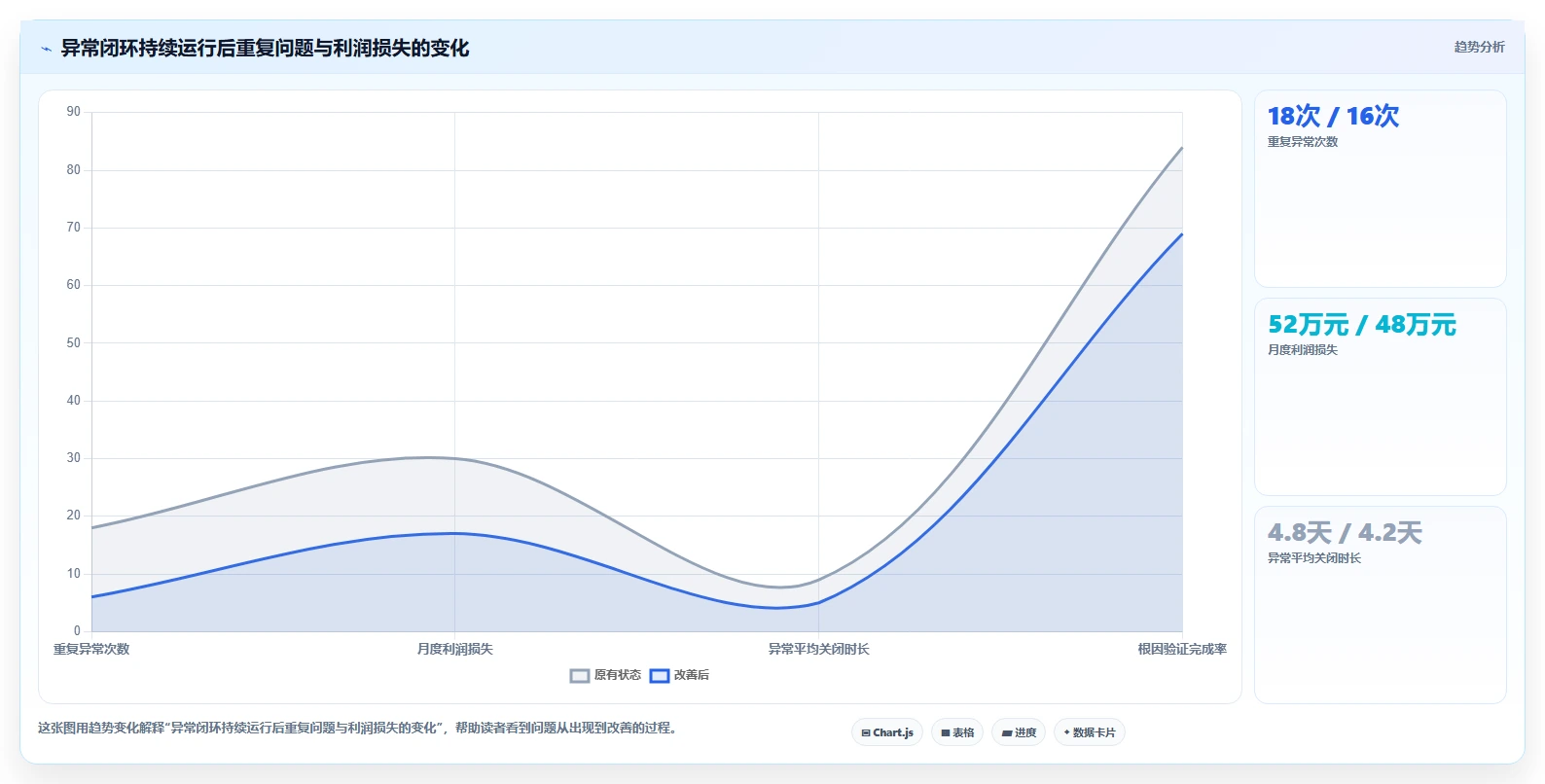Screen dimensions: 1545x784
Task: Click the 月度利润损失 x-axis label
Action: click(x=455, y=649)
